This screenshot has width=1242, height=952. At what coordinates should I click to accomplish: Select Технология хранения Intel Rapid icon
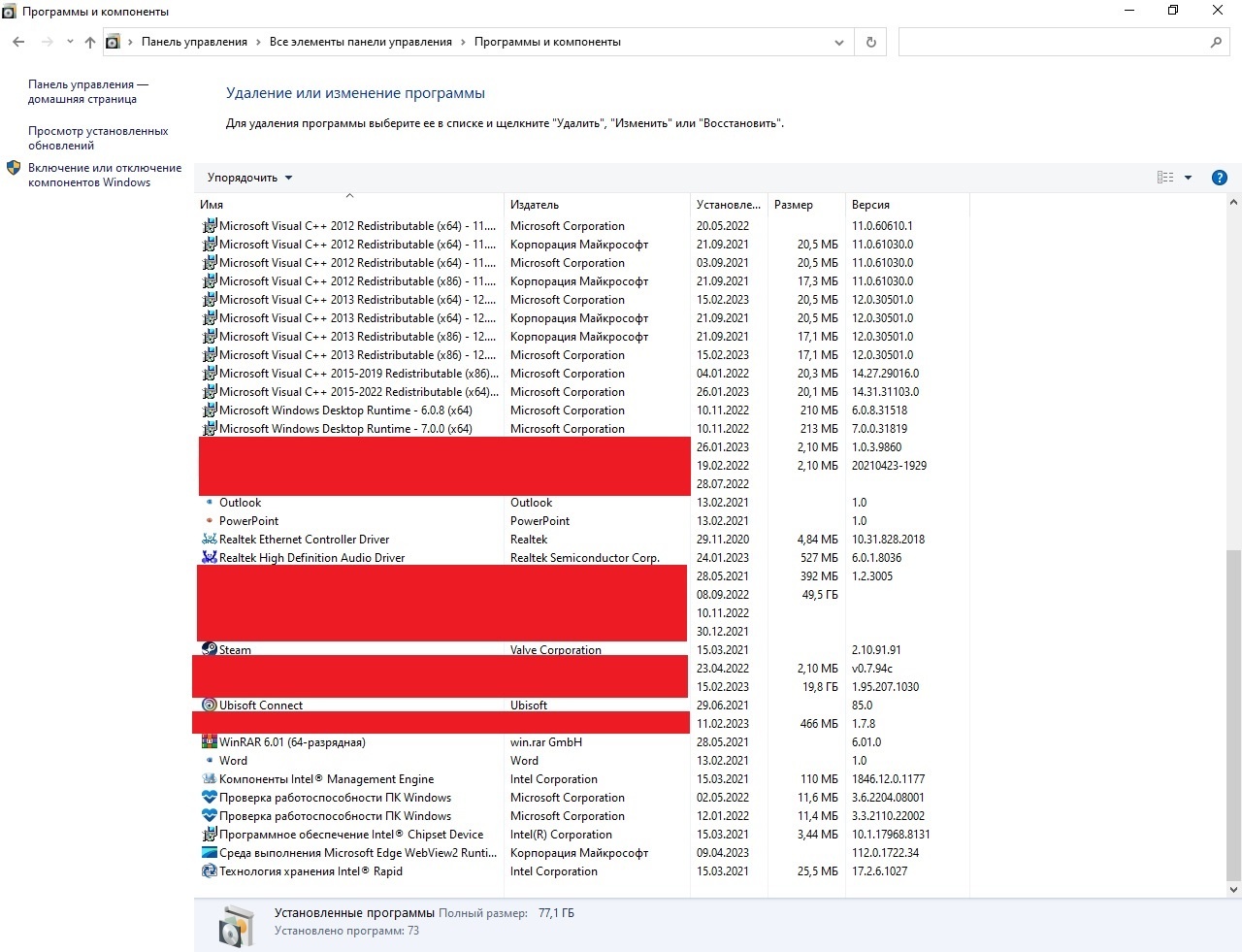point(210,871)
